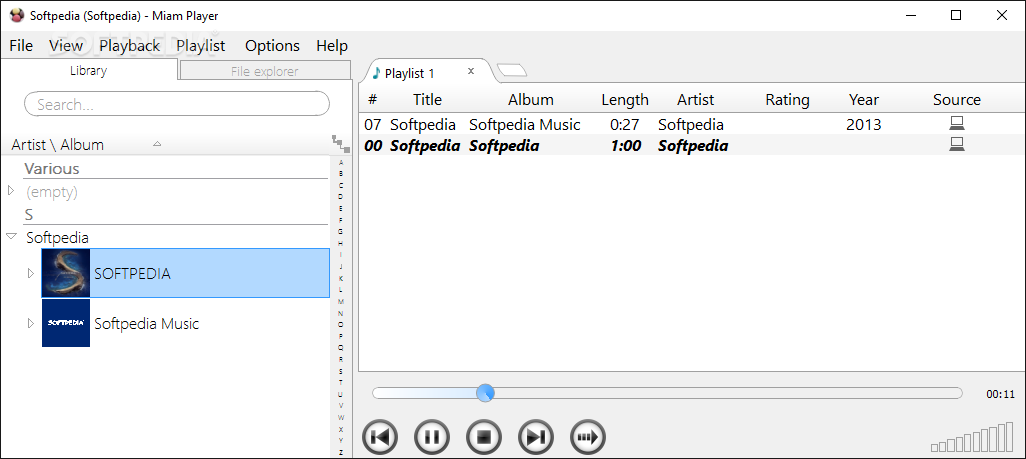
Task: Click the Softpedia Music album cell in playlist
Action: [525, 124]
